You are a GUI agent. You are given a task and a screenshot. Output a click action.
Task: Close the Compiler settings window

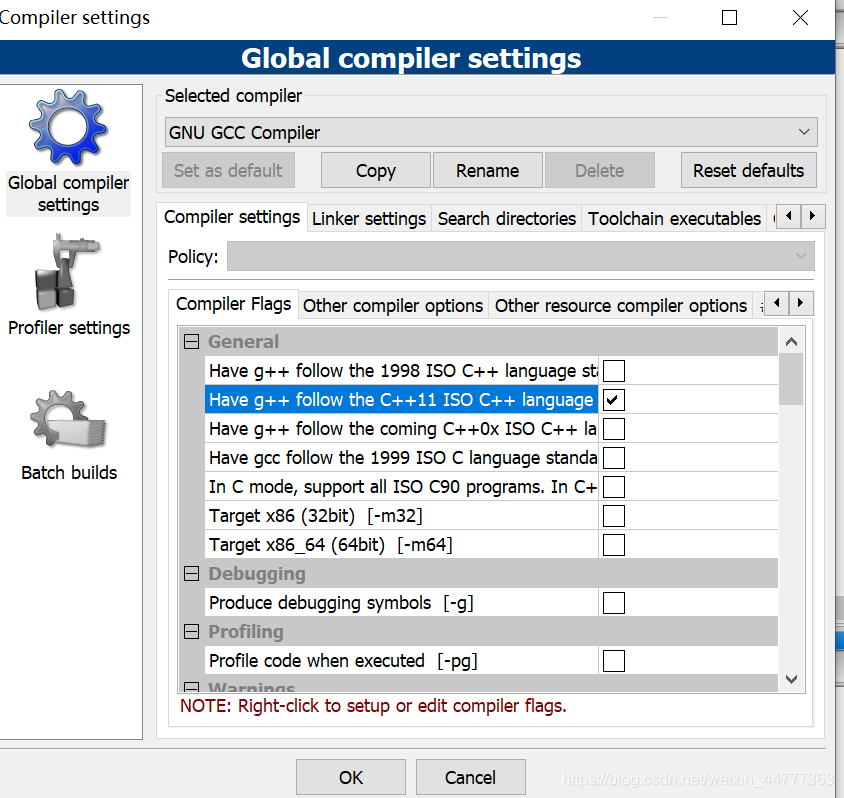coord(800,18)
